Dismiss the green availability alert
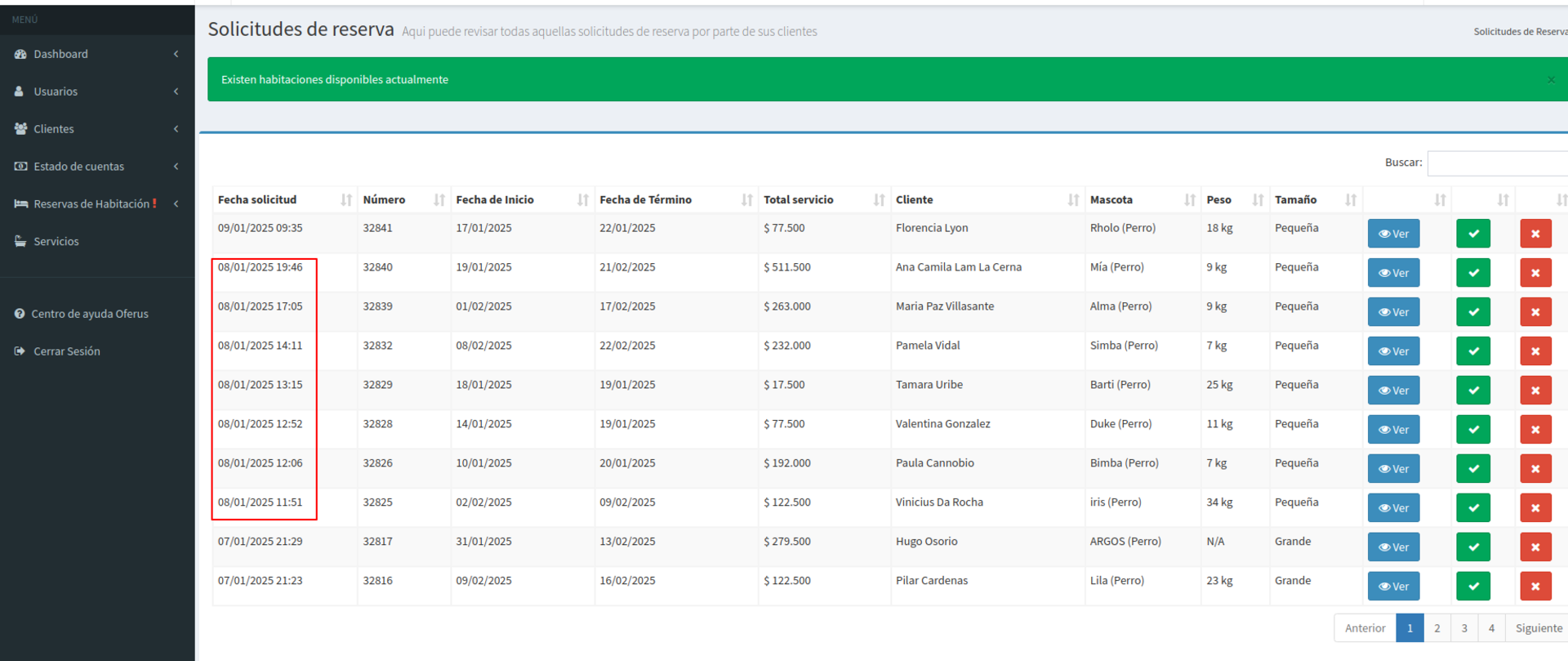 [x=1551, y=80]
